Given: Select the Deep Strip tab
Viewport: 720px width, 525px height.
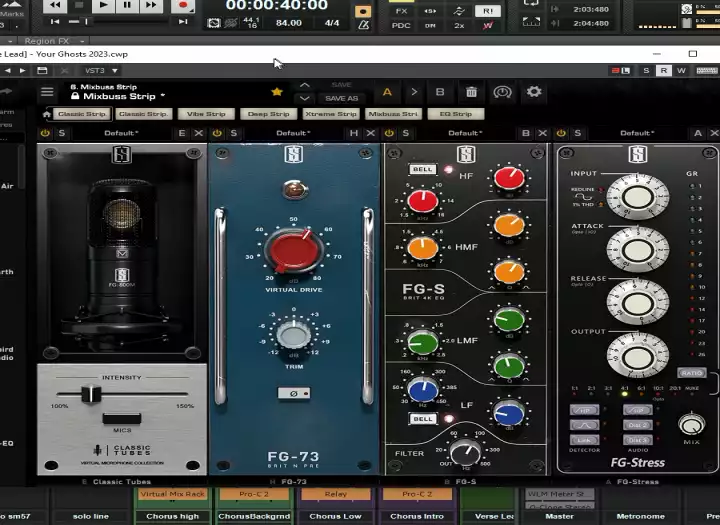Looking at the screenshot, I should pyautogui.click(x=269, y=114).
